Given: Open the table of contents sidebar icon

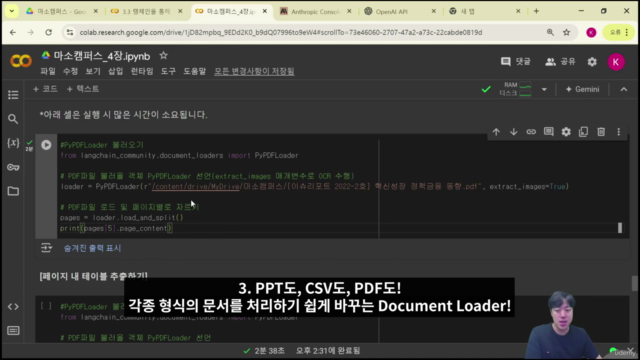Looking at the screenshot, I should pyautogui.click(x=13, y=95).
